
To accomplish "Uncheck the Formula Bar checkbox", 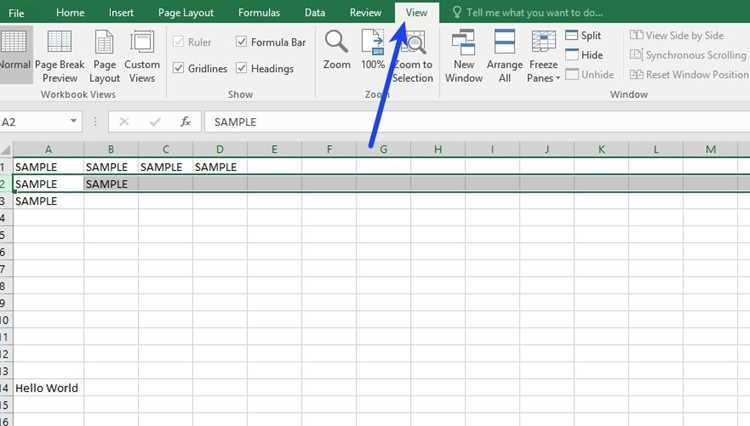I will (242, 42).
